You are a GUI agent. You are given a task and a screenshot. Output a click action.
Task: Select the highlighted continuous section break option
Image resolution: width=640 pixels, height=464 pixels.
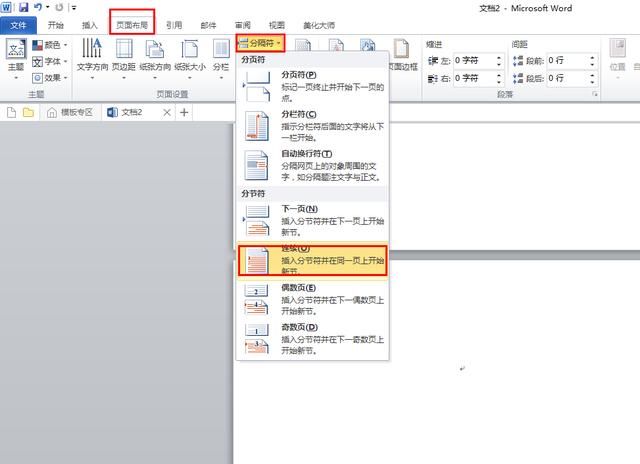tap(313, 260)
